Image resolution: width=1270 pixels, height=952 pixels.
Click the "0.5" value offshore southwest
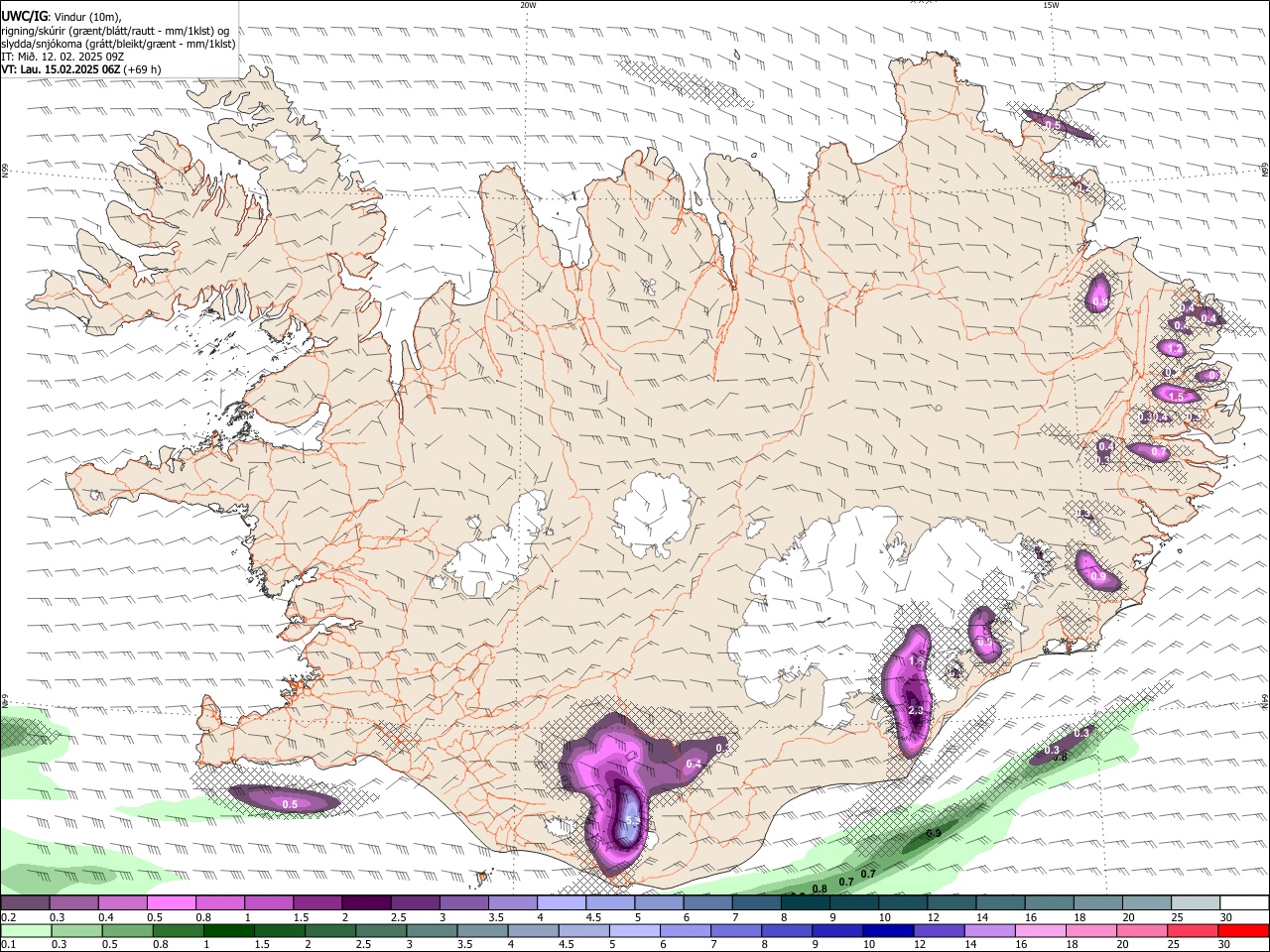click(x=290, y=804)
